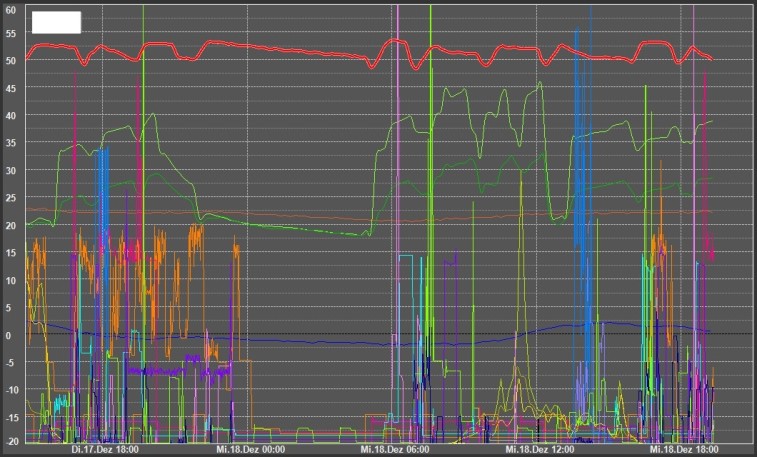Select the -5 y-axis tick label

11,363
